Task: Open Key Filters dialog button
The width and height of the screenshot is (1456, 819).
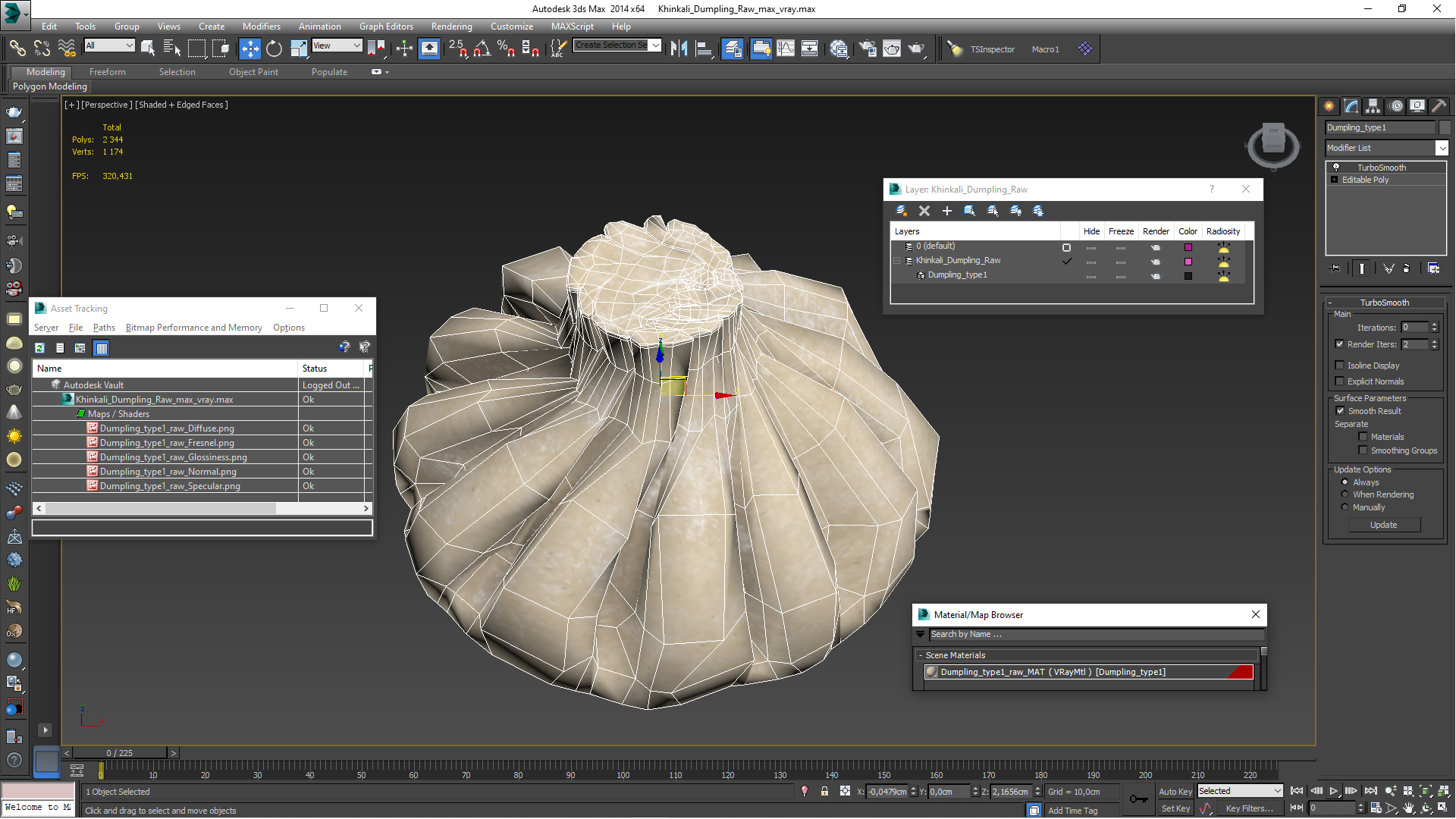Action: (x=1249, y=808)
